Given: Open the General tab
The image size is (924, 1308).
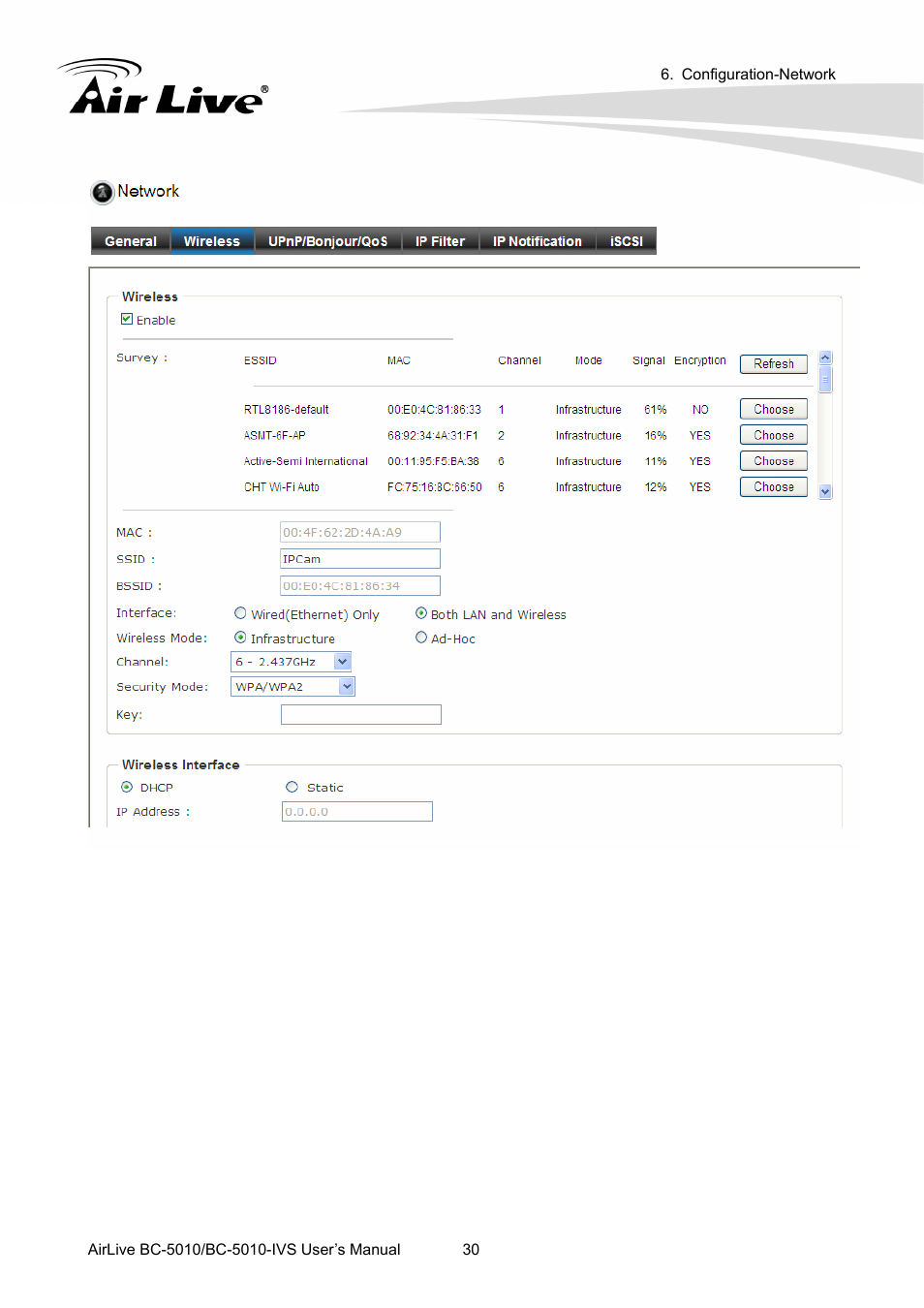Looking at the screenshot, I should (x=131, y=241).
